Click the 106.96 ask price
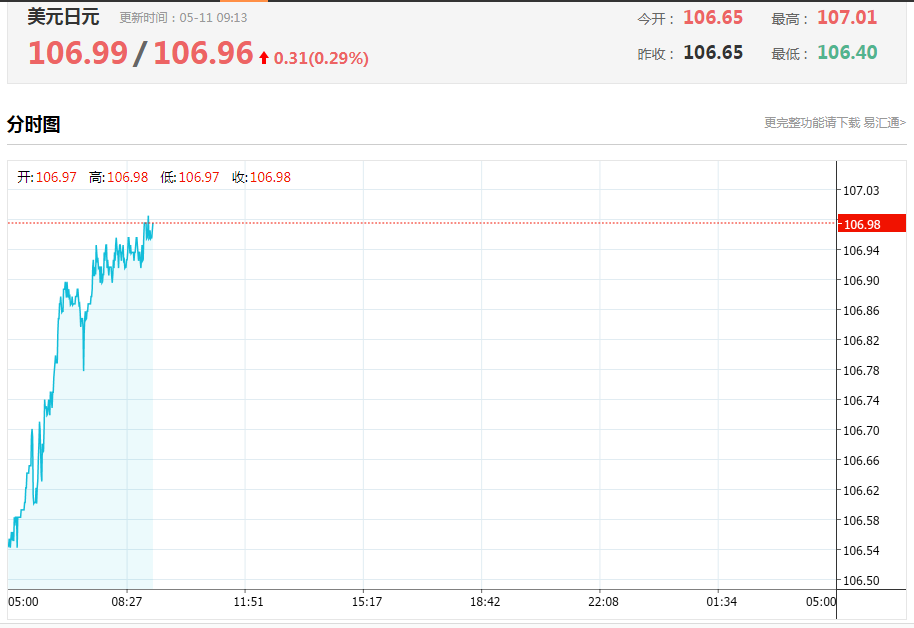Viewport: 914px width, 628px height. (x=203, y=53)
